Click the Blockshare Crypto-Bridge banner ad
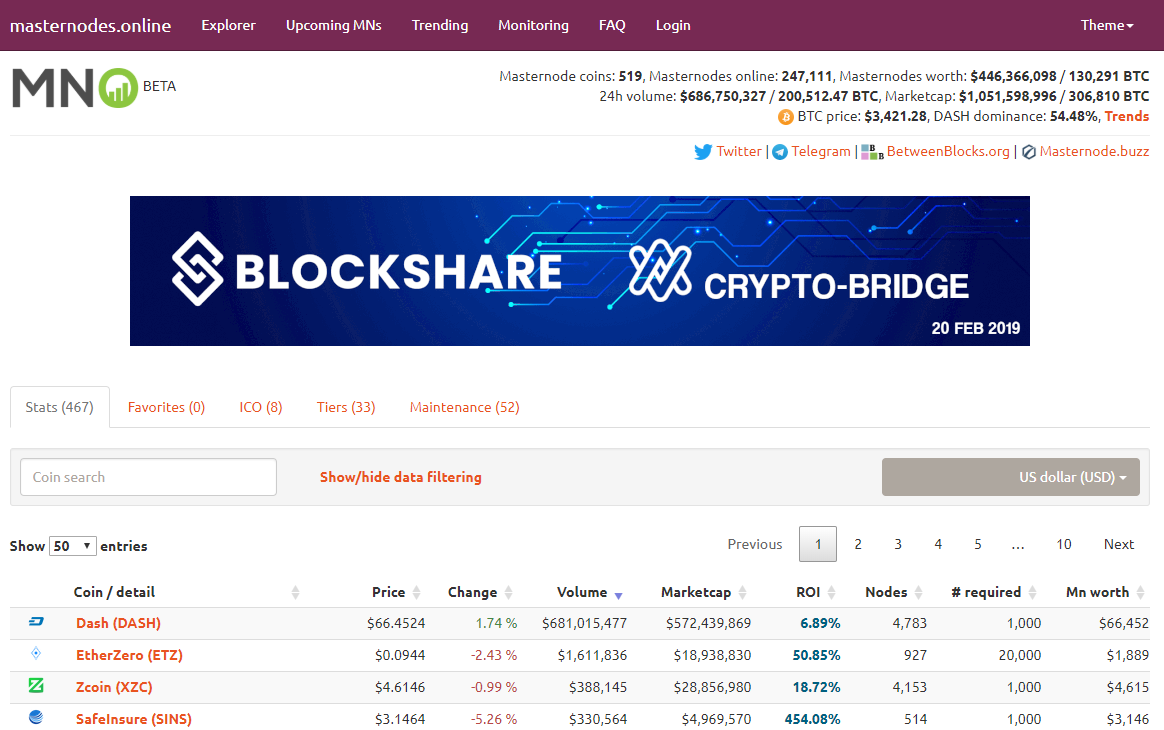Image resolution: width=1164 pixels, height=730 pixels. (x=580, y=271)
